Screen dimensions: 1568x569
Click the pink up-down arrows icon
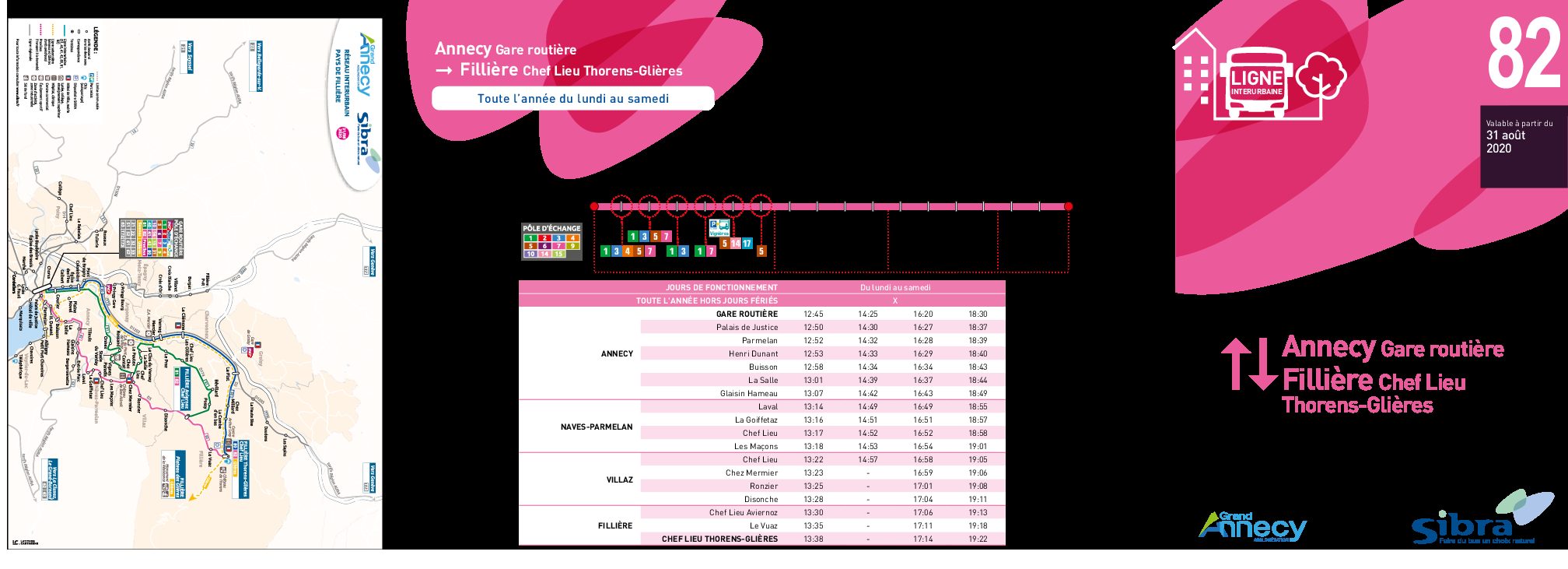click(x=1249, y=364)
